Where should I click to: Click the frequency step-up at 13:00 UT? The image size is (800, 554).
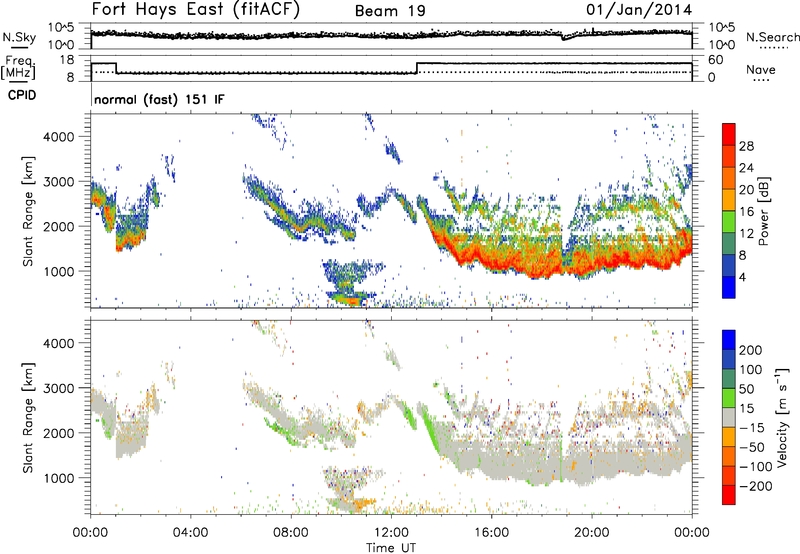[x=417, y=68]
